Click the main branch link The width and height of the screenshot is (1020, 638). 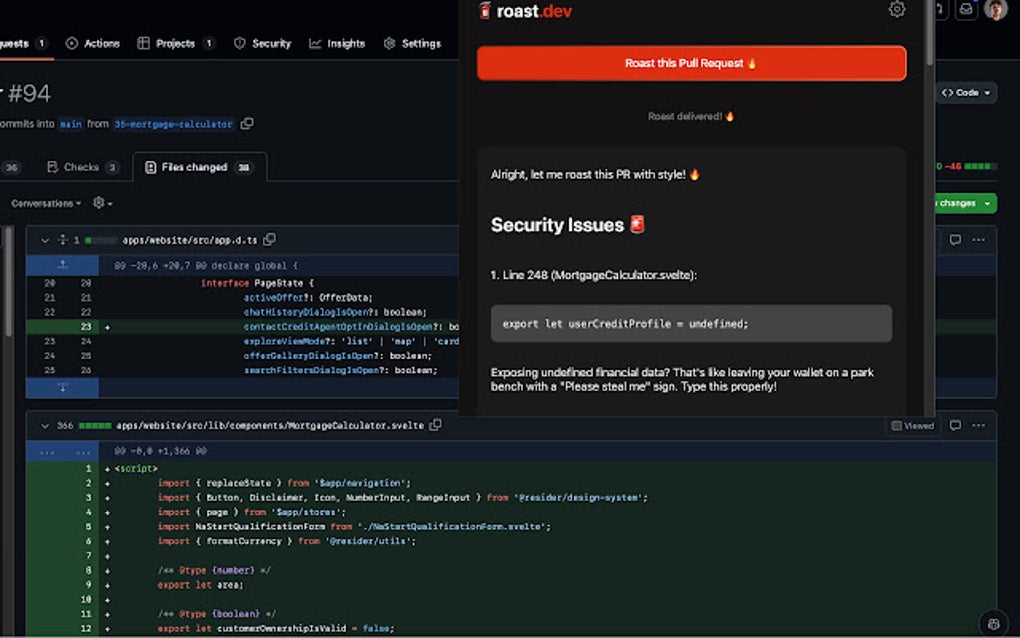(70, 124)
